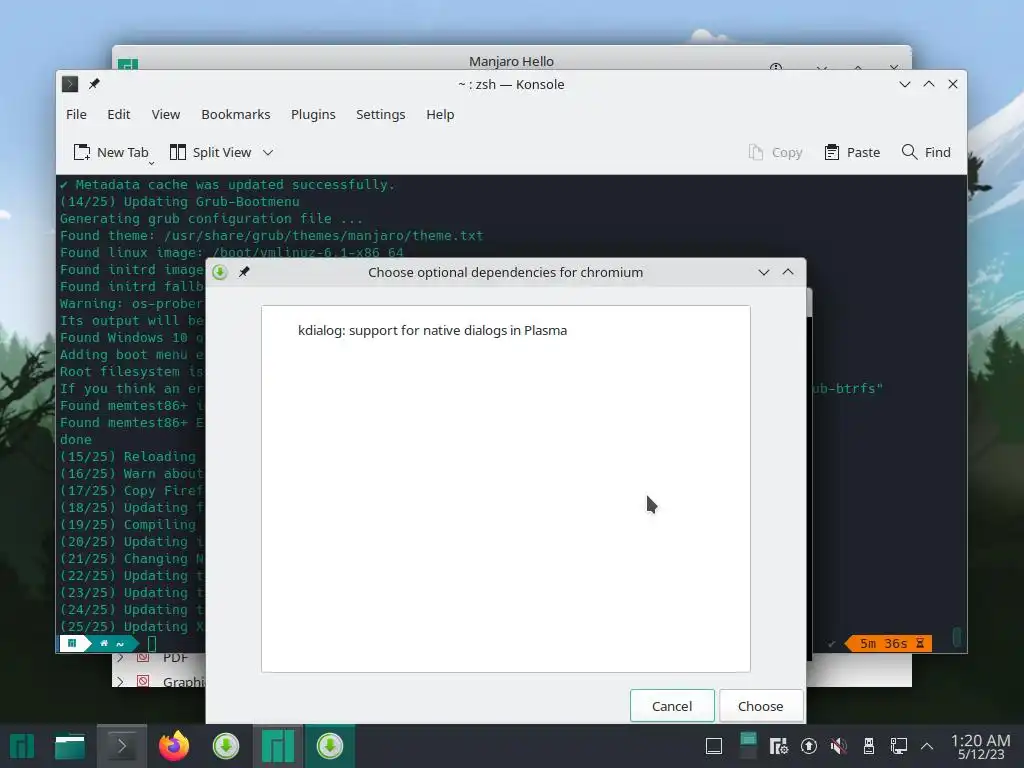This screenshot has width=1024, height=768.
Task: Open Konsole Edit menu
Action: pos(119,114)
